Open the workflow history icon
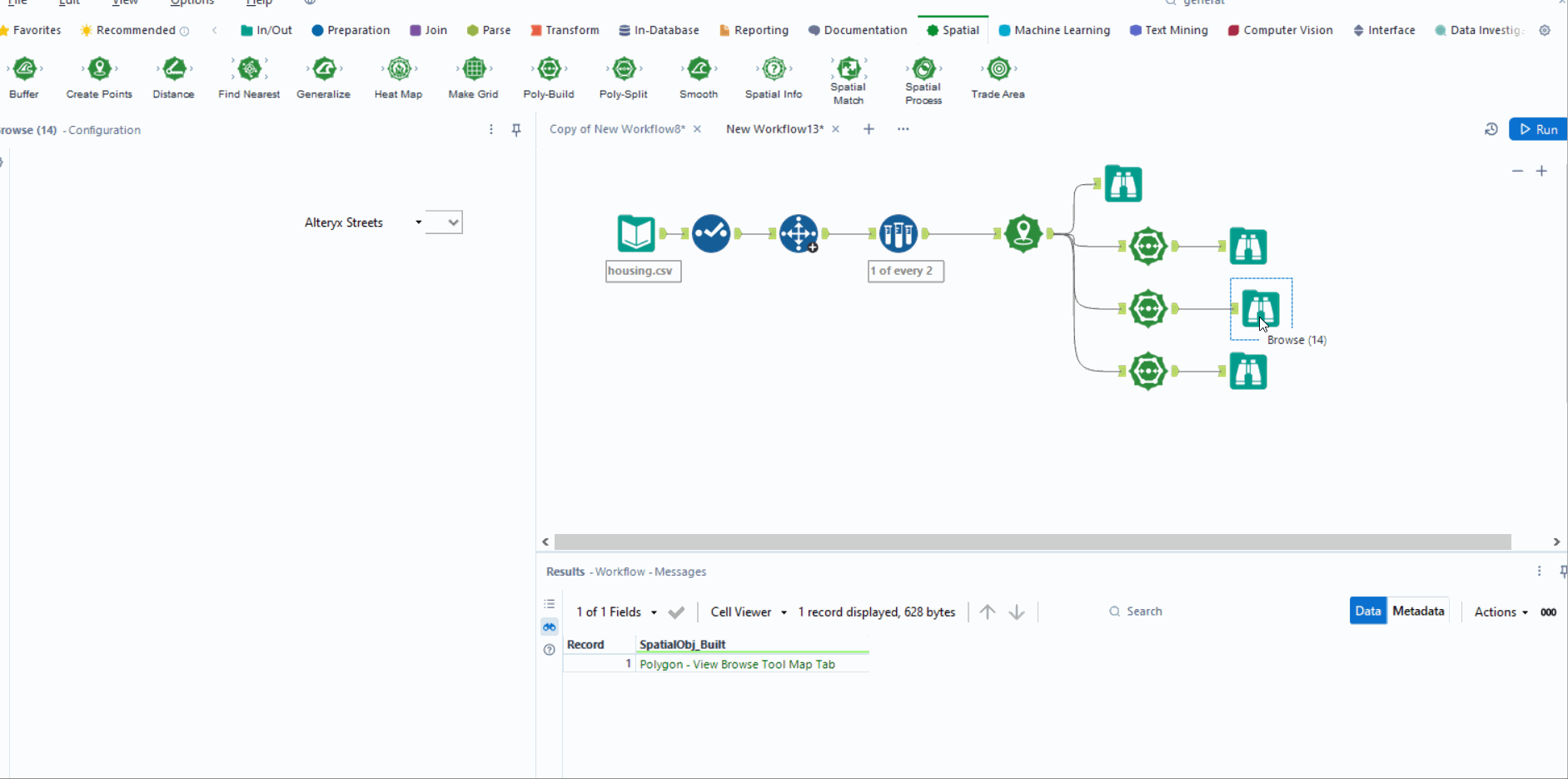Viewport: 1568px width, 779px height. coord(1491,129)
